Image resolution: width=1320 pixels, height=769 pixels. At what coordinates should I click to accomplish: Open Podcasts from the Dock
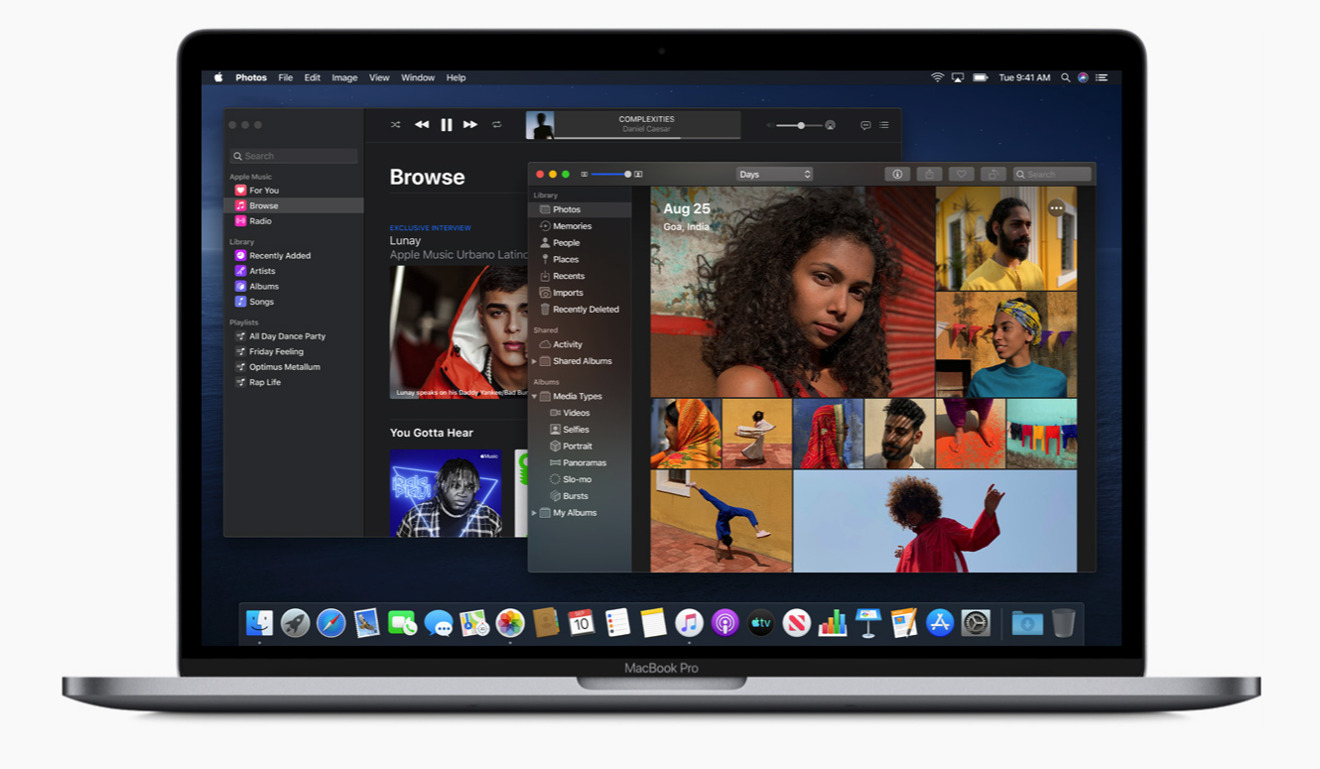pos(725,623)
